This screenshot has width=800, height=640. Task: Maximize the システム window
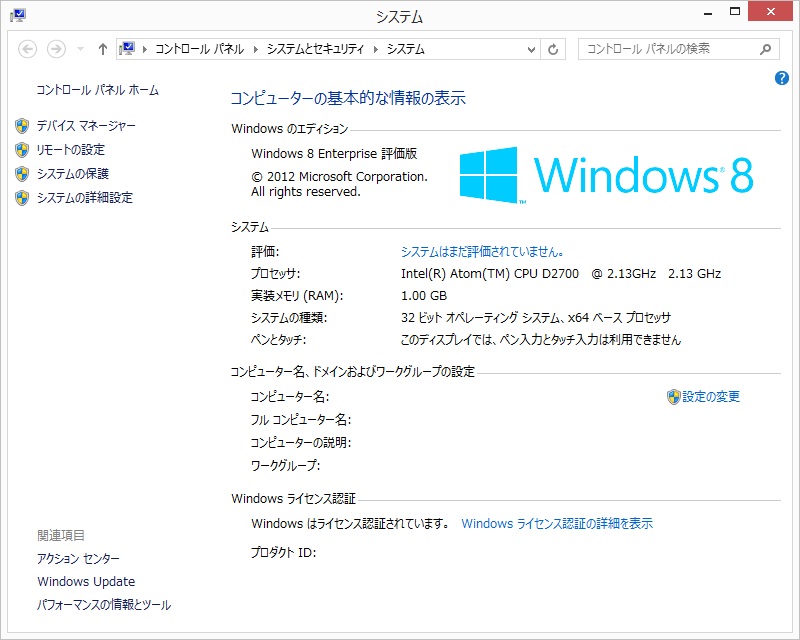[735, 12]
